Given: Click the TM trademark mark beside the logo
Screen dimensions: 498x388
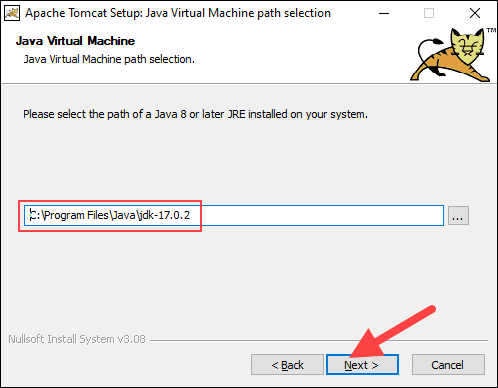Looking at the screenshot, I should [x=491, y=31].
